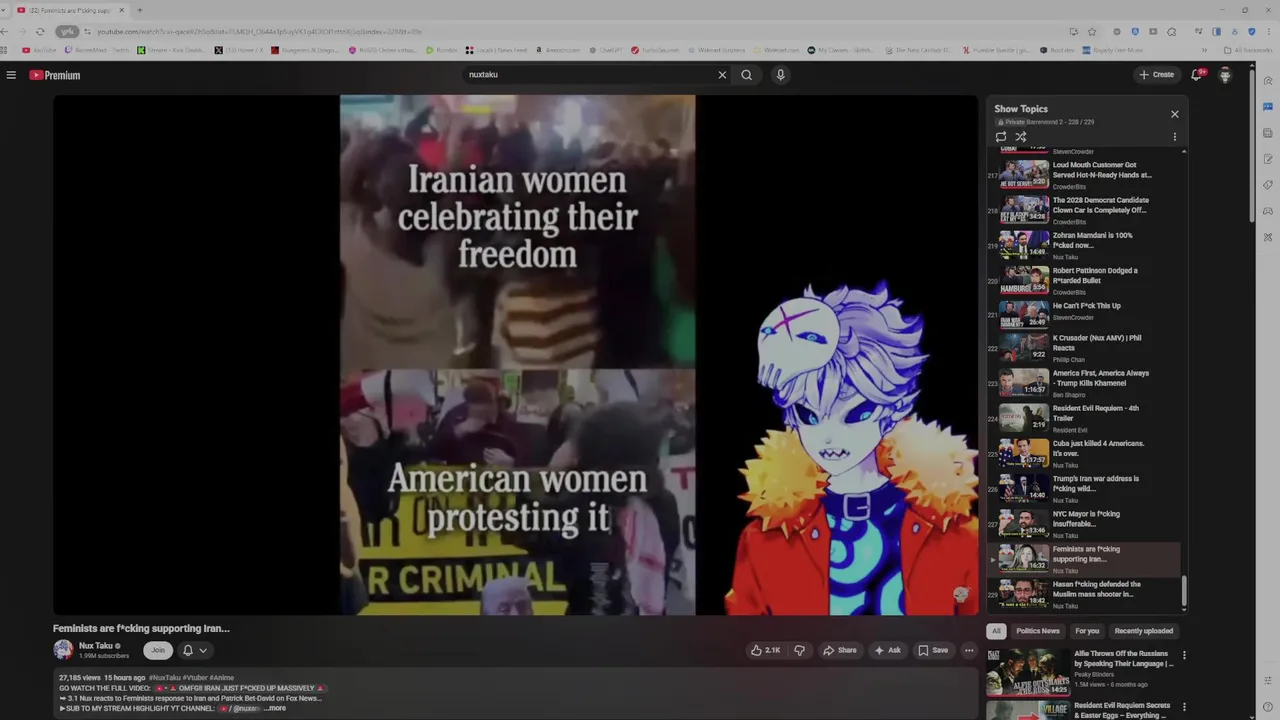Close the Show Topics playlist panel

tap(1175, 114)
